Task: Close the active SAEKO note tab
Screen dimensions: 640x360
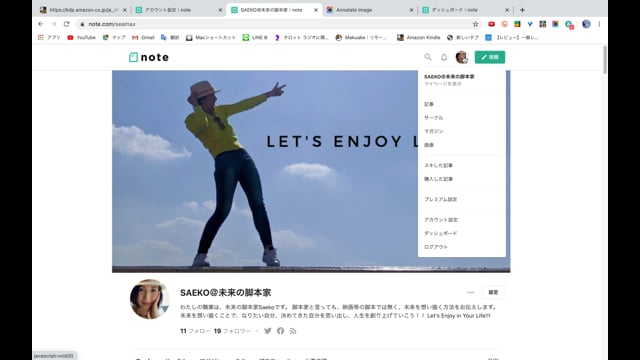Action: (316, 10)
